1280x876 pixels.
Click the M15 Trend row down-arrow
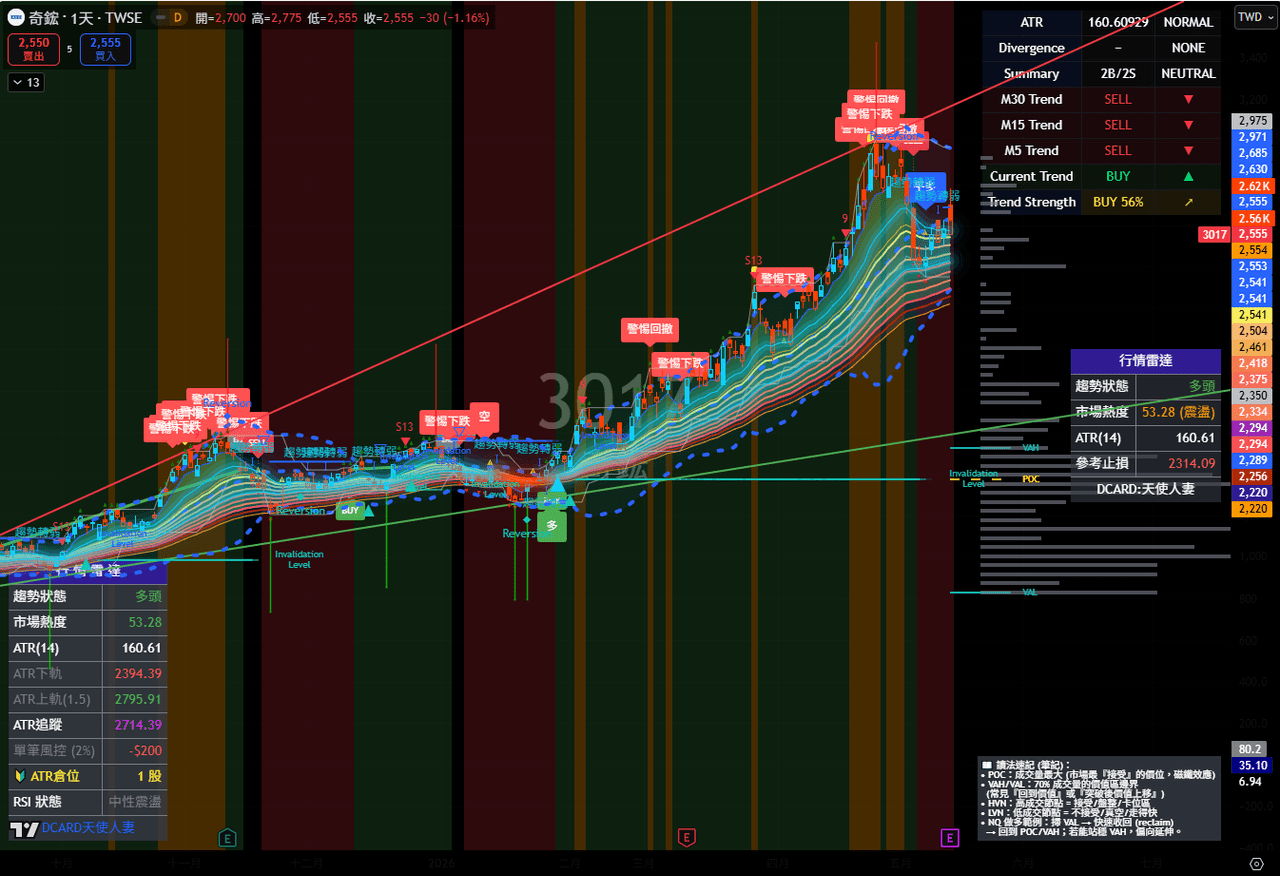(1188, 125)
